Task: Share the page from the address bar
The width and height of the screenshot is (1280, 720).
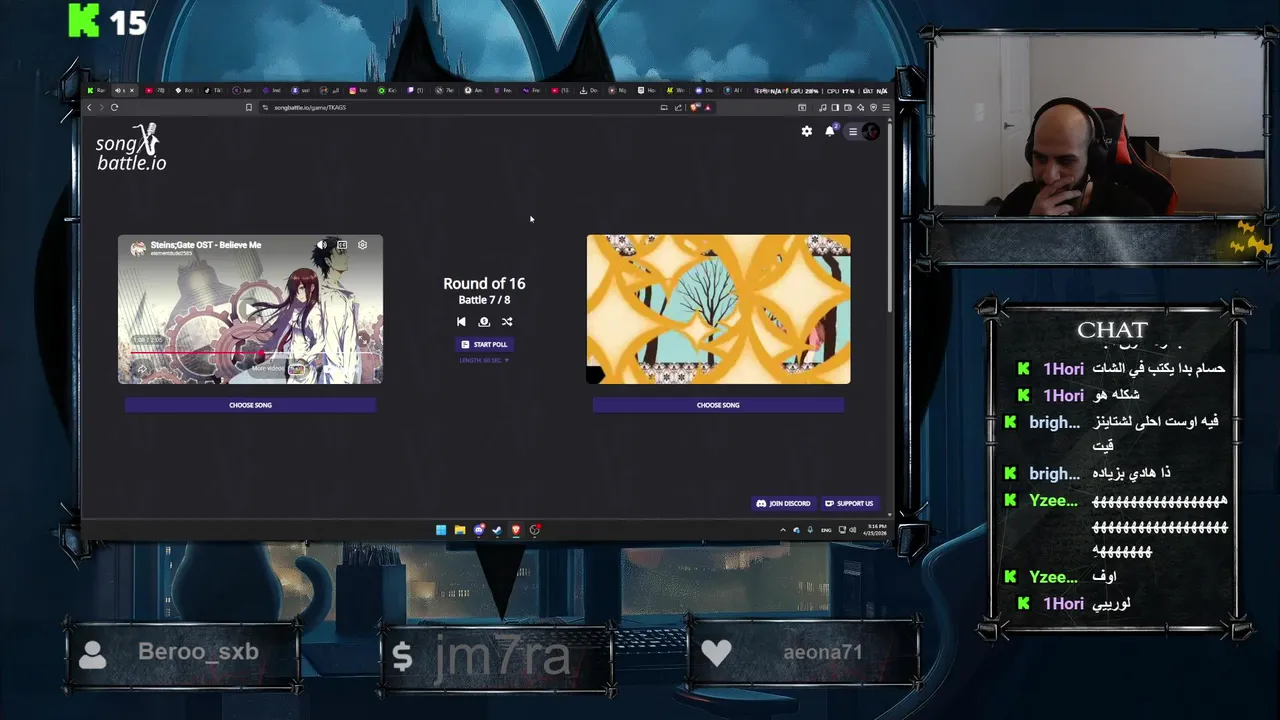Action: pyautogui.click(x=678, y=107)
